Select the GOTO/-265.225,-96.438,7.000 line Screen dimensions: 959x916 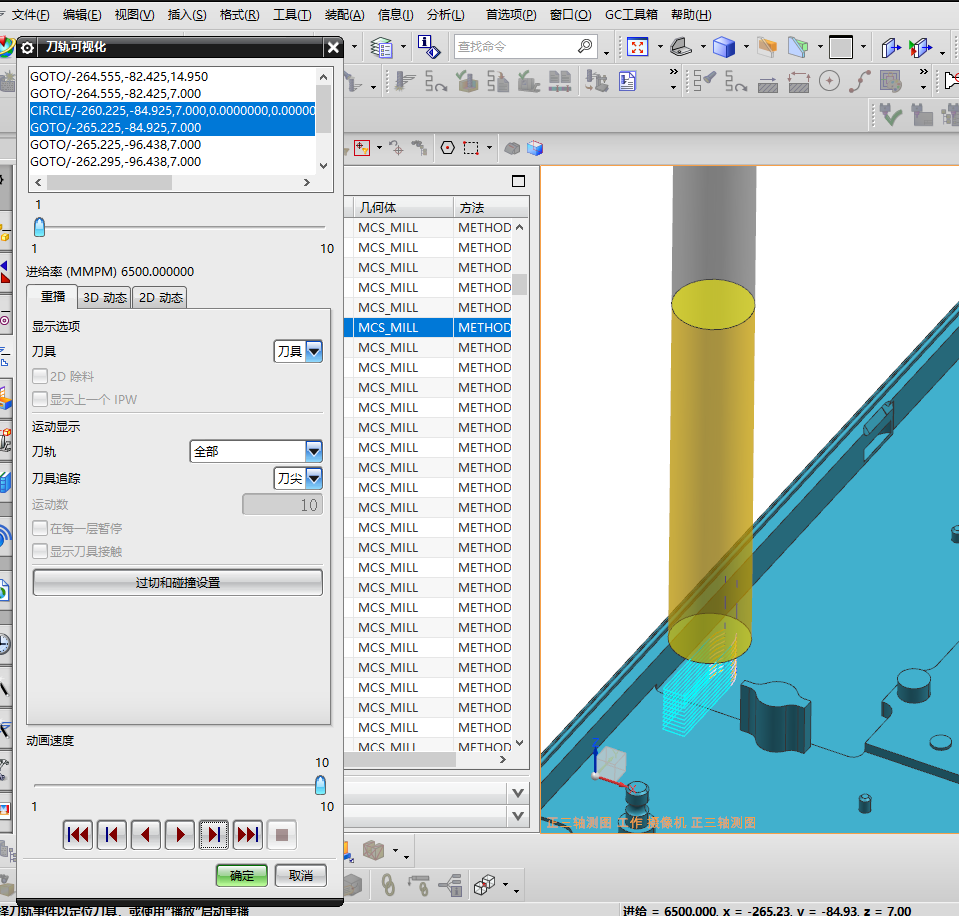pyautogui.click(x=115, y=144)
